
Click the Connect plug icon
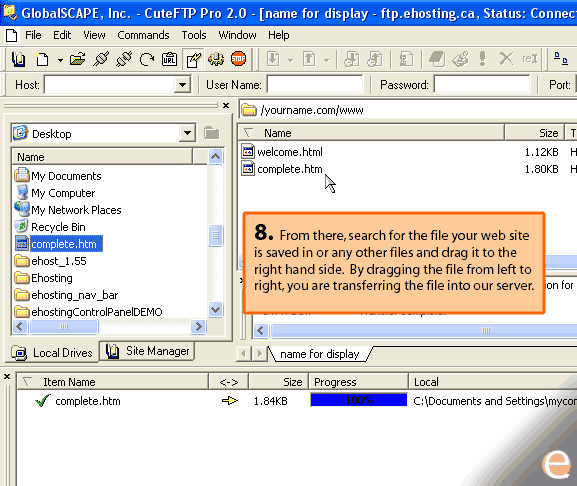tap(101, 59)
